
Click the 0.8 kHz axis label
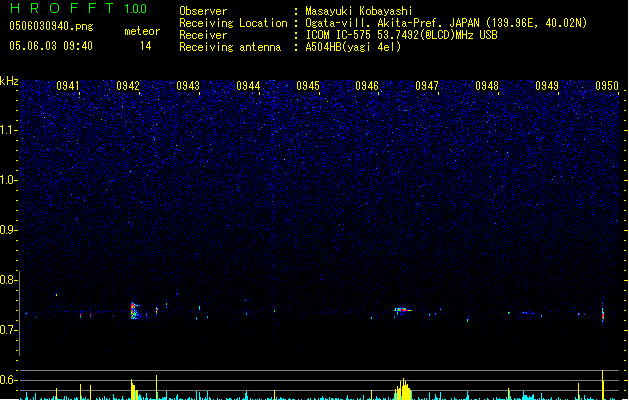point(8,280)
